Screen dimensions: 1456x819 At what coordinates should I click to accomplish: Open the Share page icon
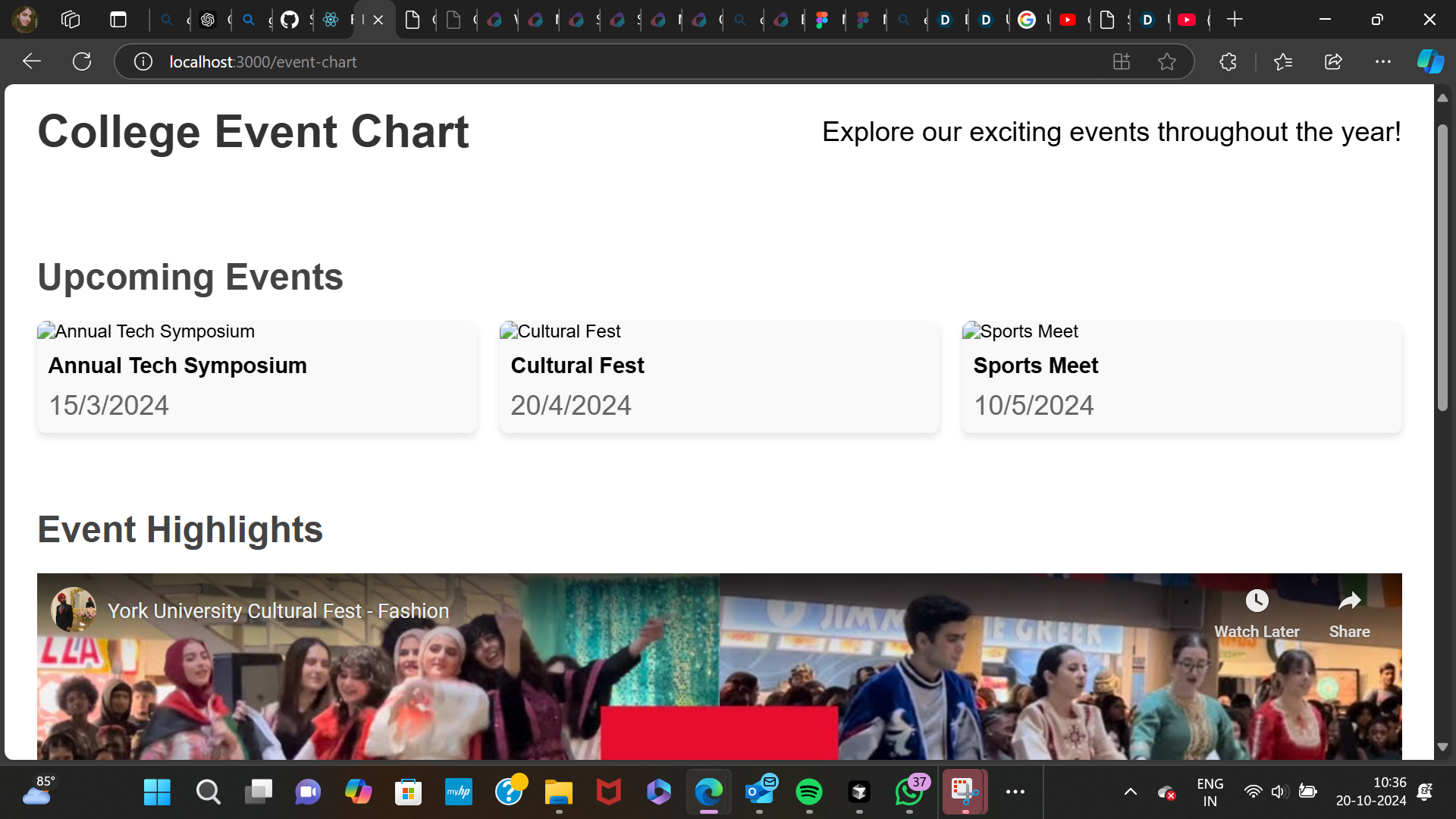[x=1333, y=61]
